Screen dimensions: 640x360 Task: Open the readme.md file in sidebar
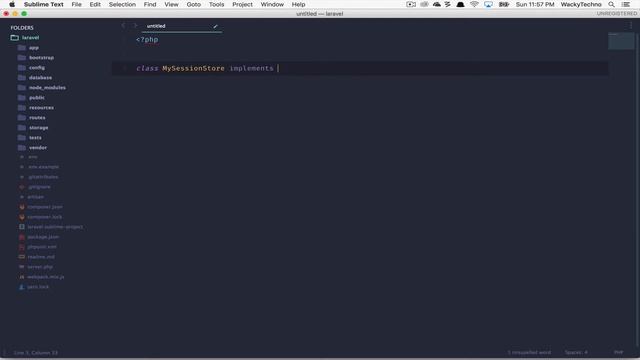point(41,257)
